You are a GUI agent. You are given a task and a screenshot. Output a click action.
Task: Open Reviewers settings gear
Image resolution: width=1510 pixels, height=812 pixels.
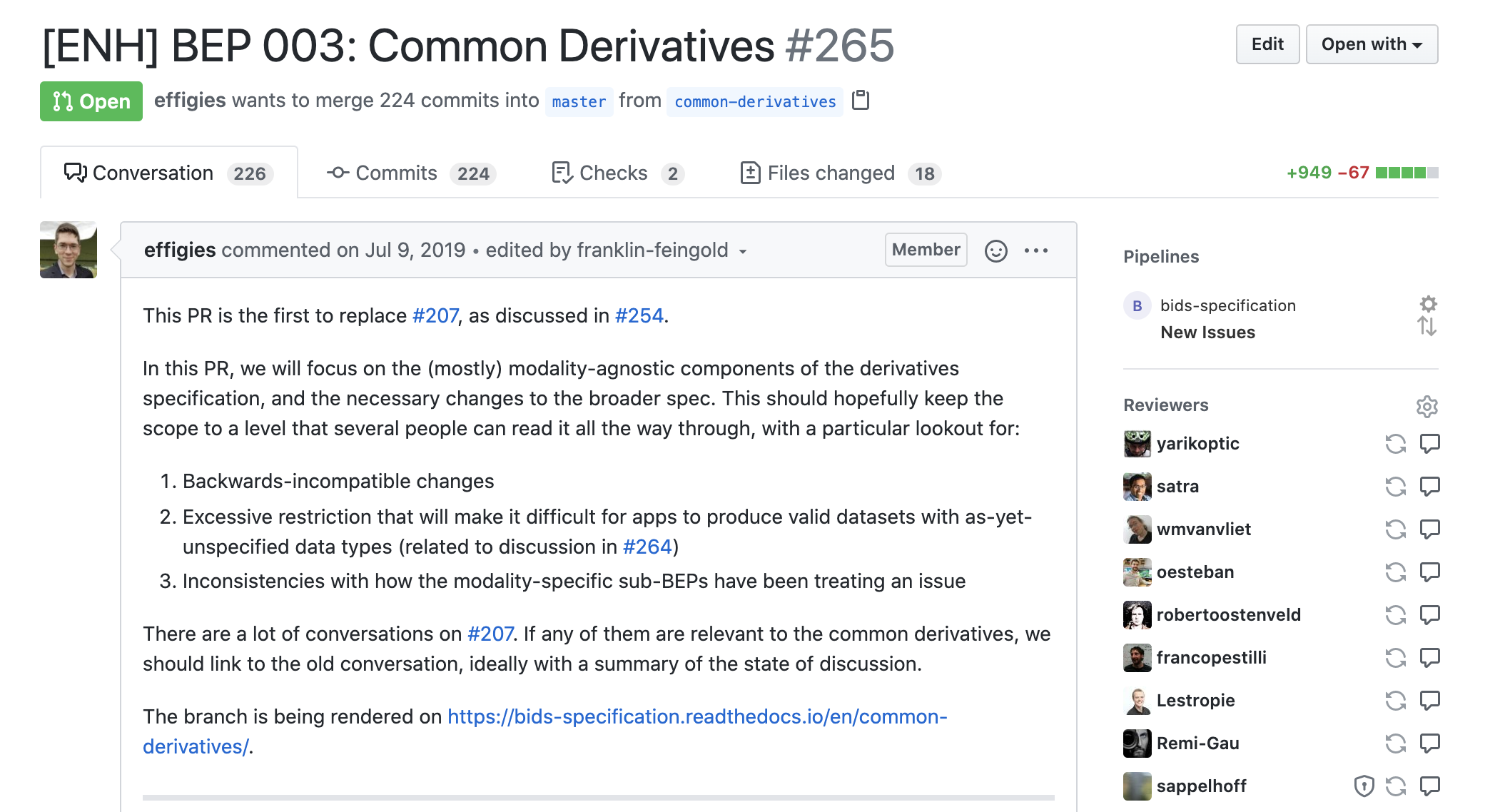pyautogui.click(x=1427, y=406)
